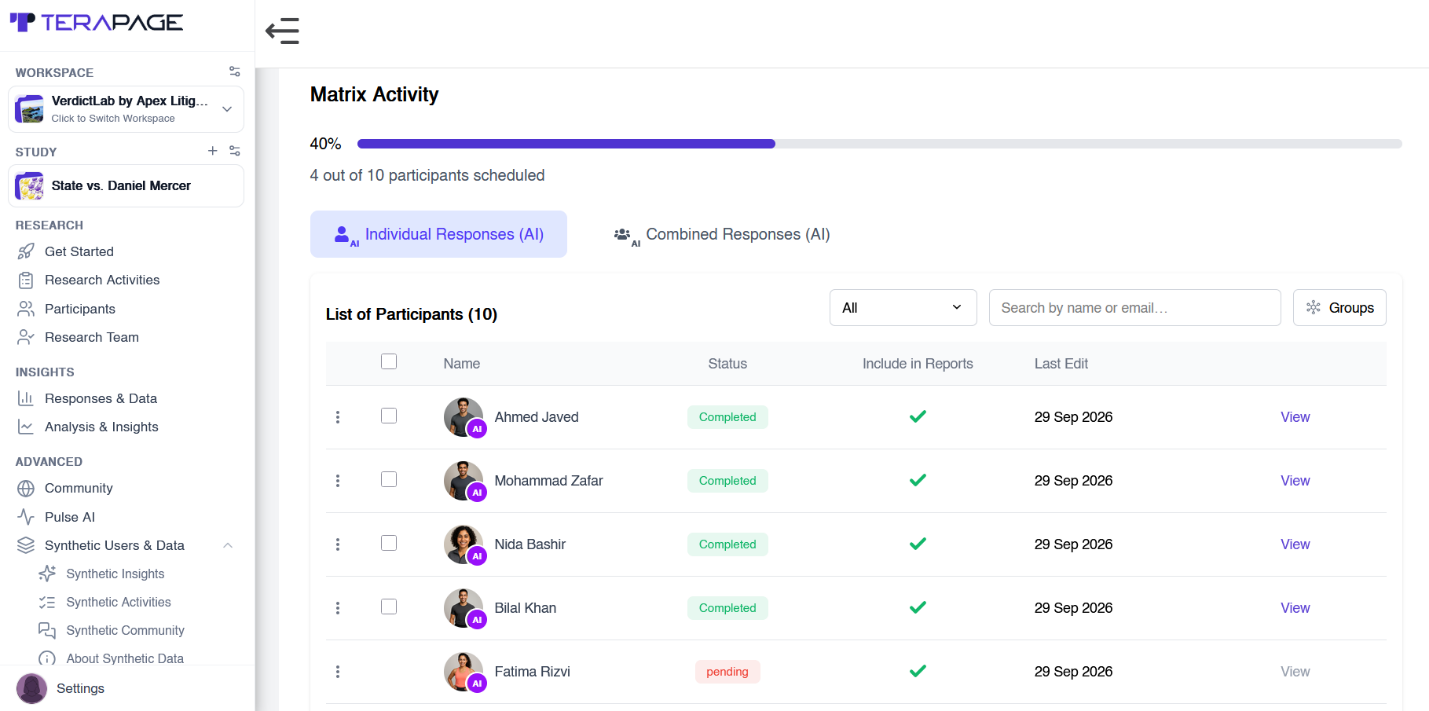This screenshot has width=1429, height=711.
Task: Open the VerdictLab workspace switcher dropdown
Action: 127,109
